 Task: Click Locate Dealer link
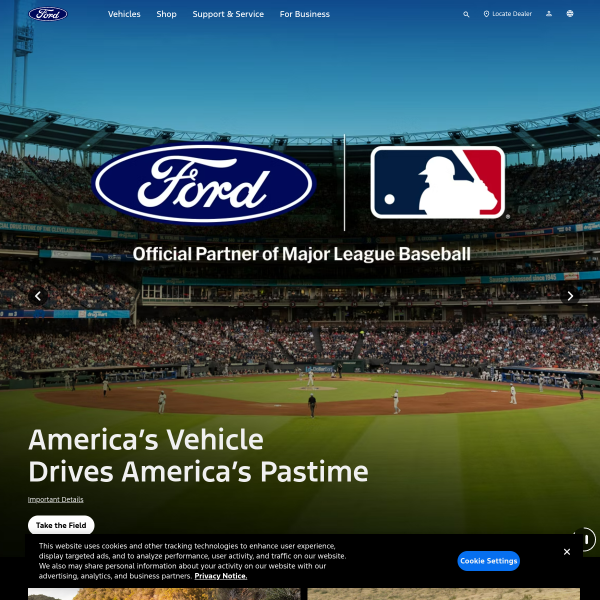click(x=507, y=14)
